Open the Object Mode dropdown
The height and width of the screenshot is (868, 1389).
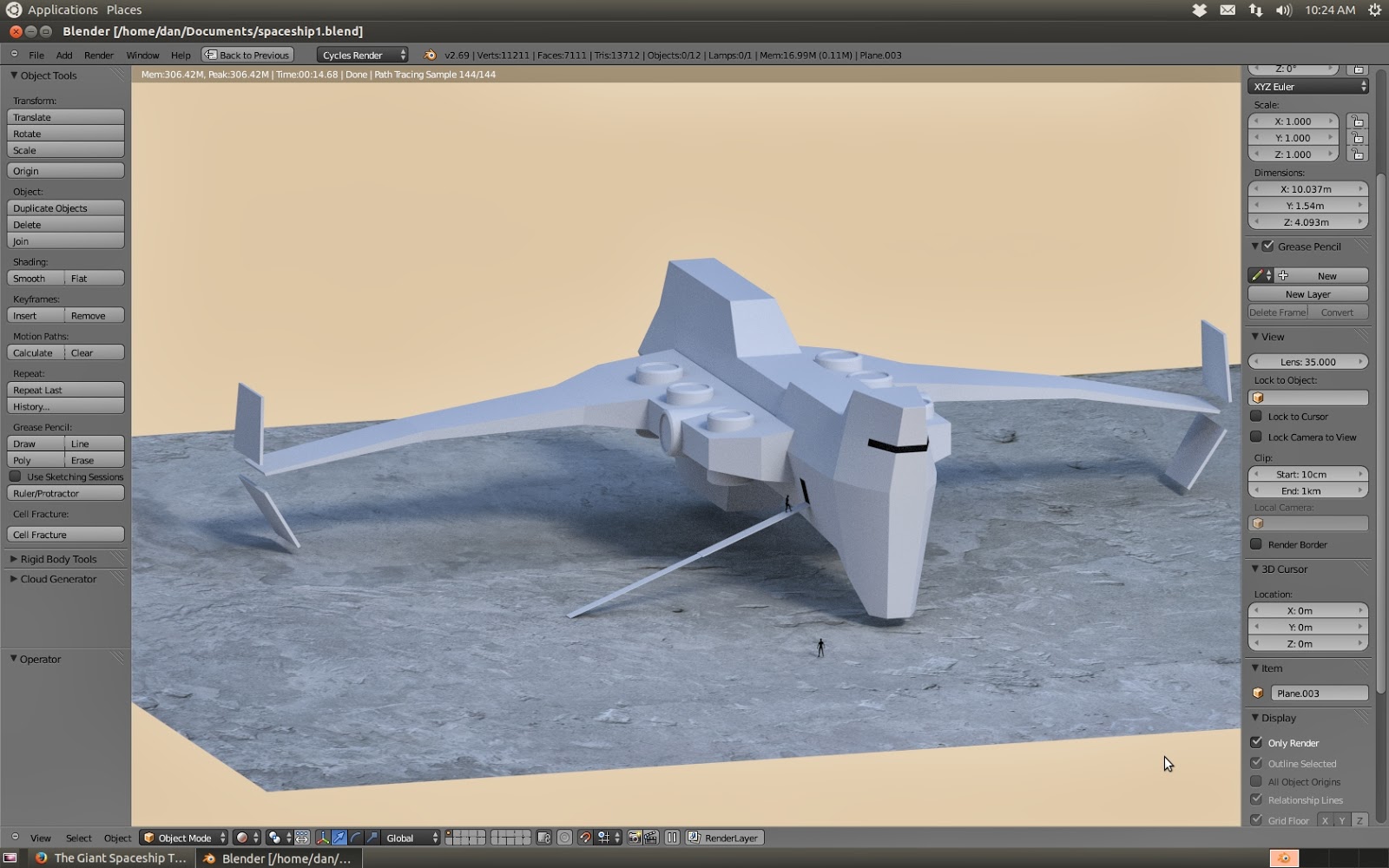point(182,838)
